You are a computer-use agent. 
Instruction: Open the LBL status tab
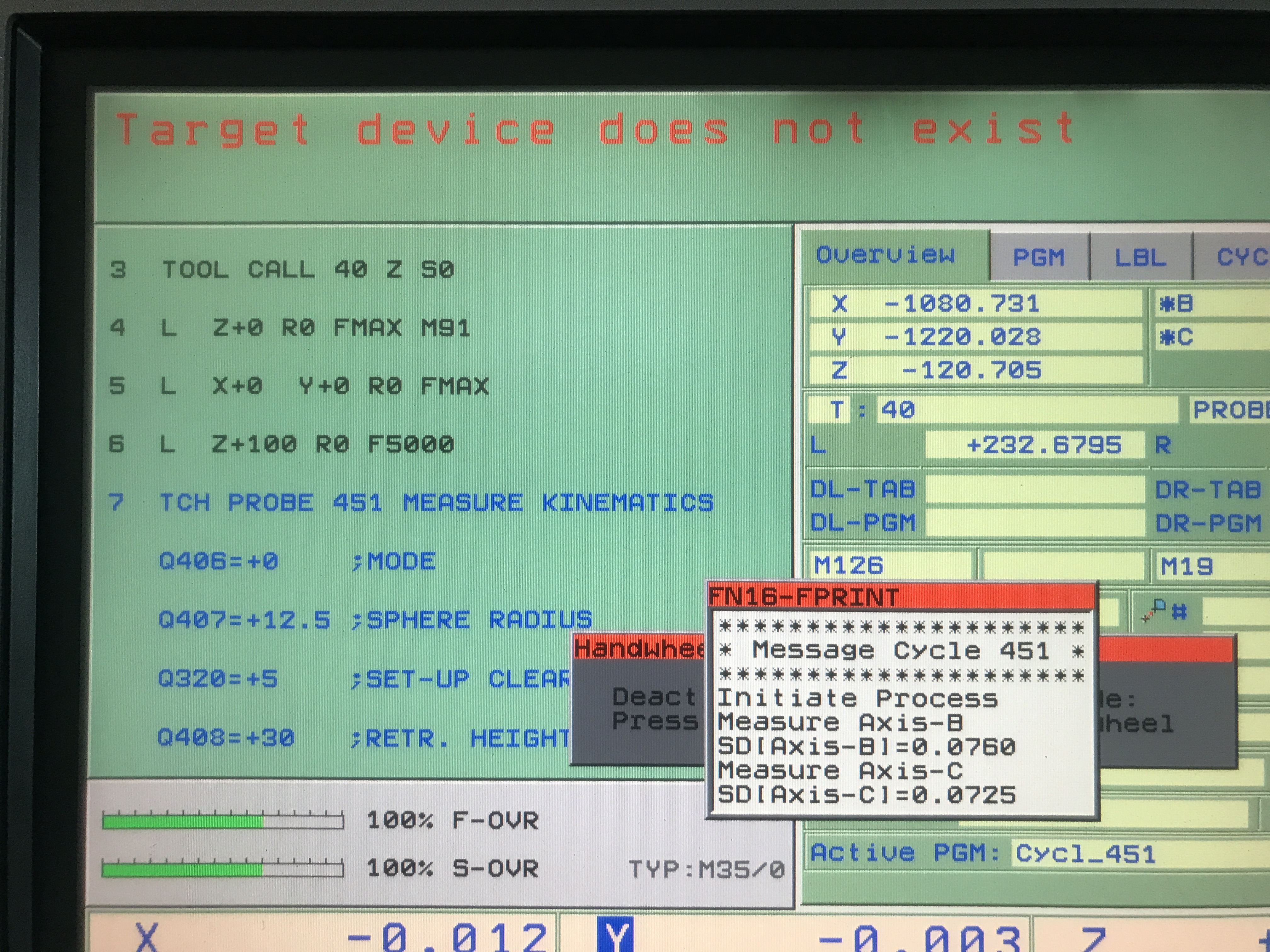[x=1140, y=257]
